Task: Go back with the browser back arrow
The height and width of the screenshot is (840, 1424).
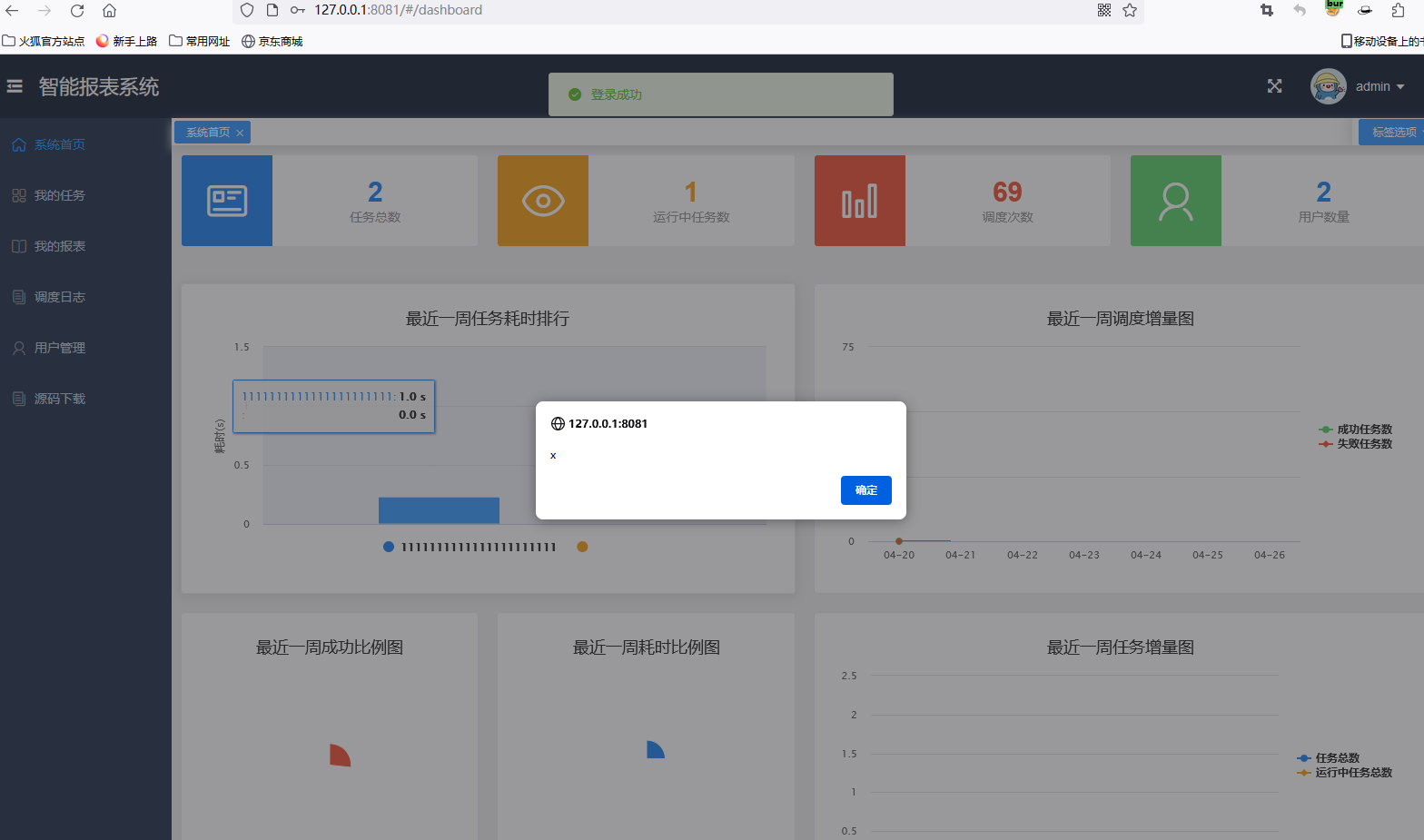Action: coord(13,11)
